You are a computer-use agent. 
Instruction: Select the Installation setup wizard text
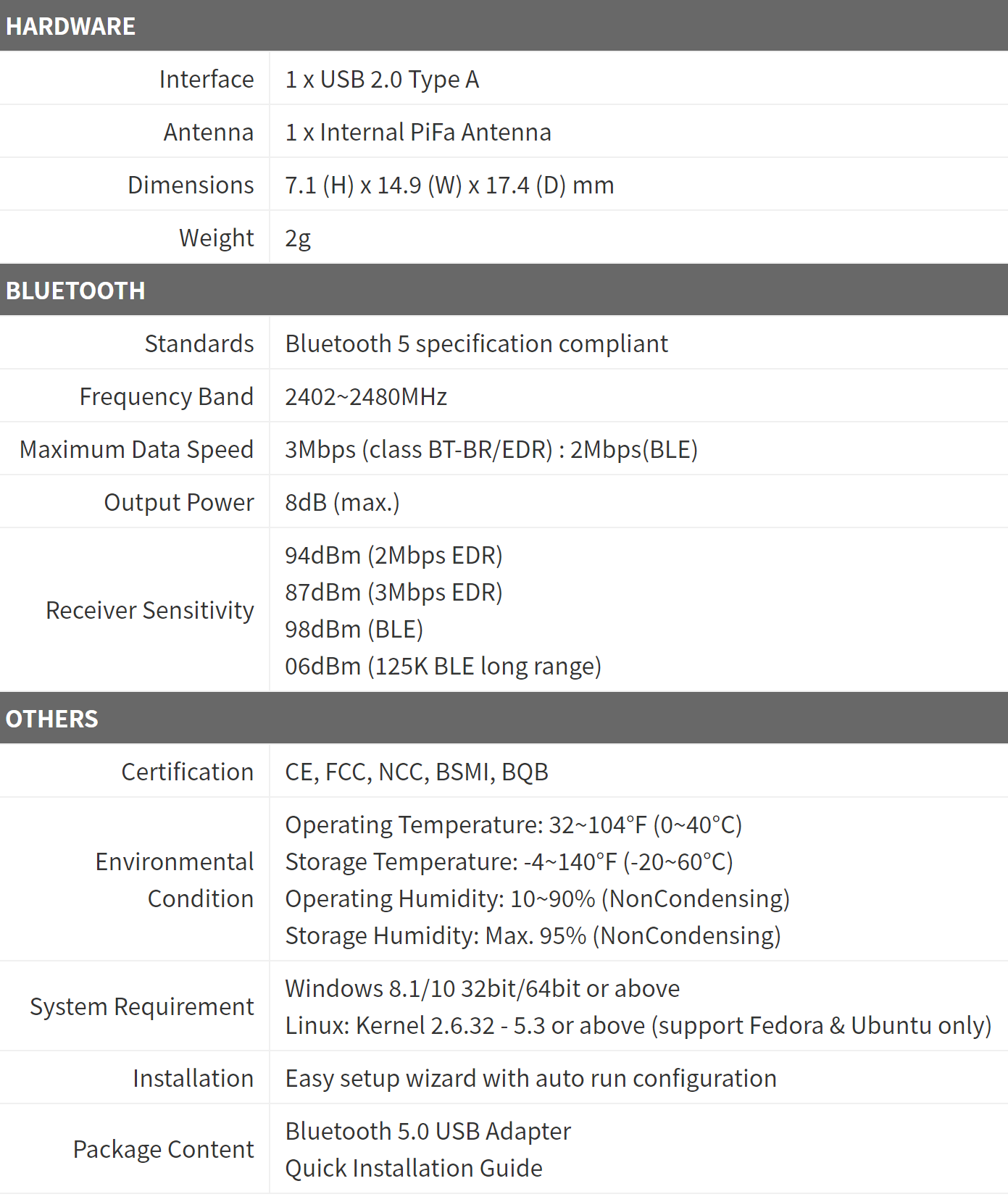[530, 1078]
